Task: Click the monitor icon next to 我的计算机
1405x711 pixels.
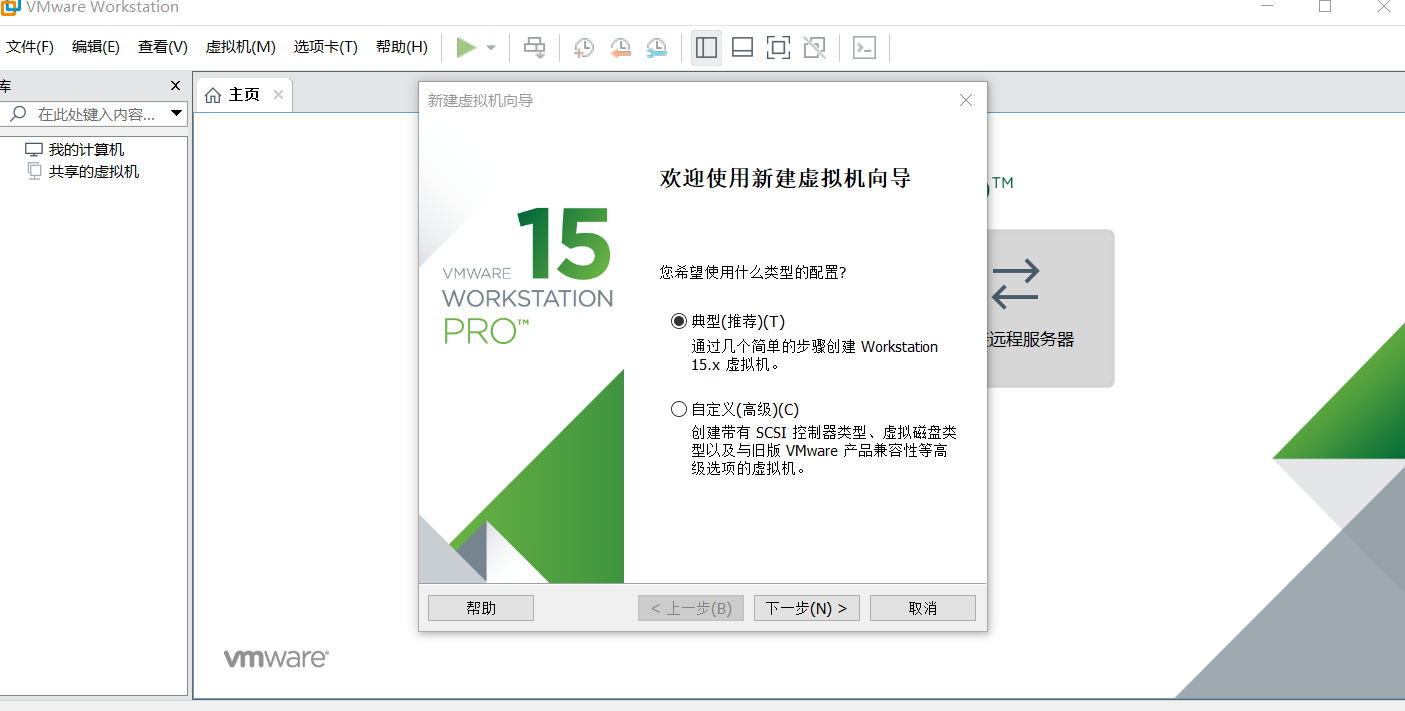Action: point(34,150)
